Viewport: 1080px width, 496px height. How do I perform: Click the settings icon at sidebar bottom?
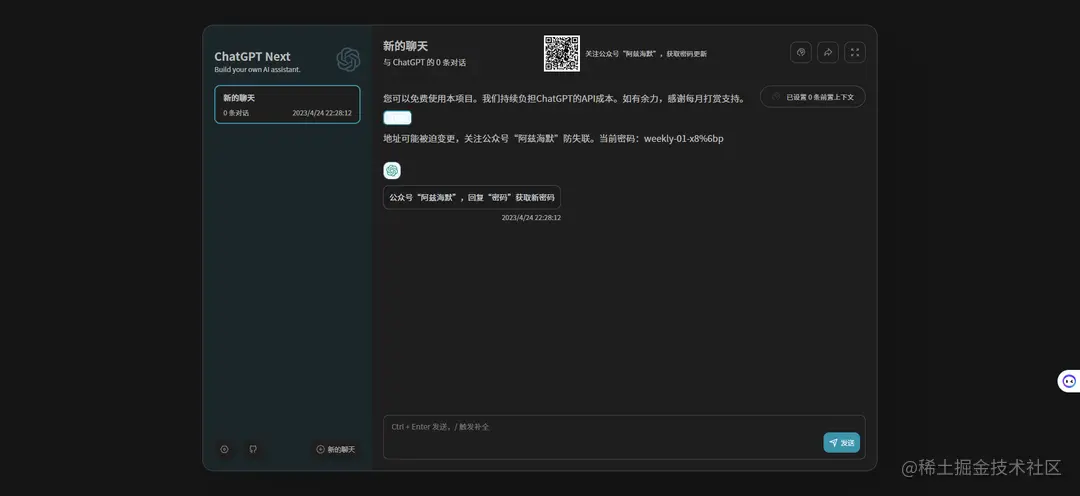click(225, 449)
